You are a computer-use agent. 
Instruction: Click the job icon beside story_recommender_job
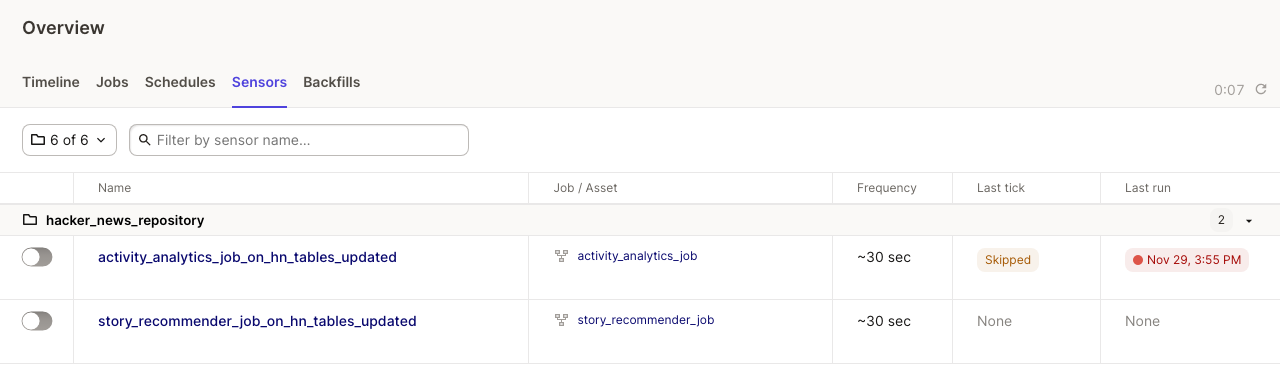click(562, 320)
